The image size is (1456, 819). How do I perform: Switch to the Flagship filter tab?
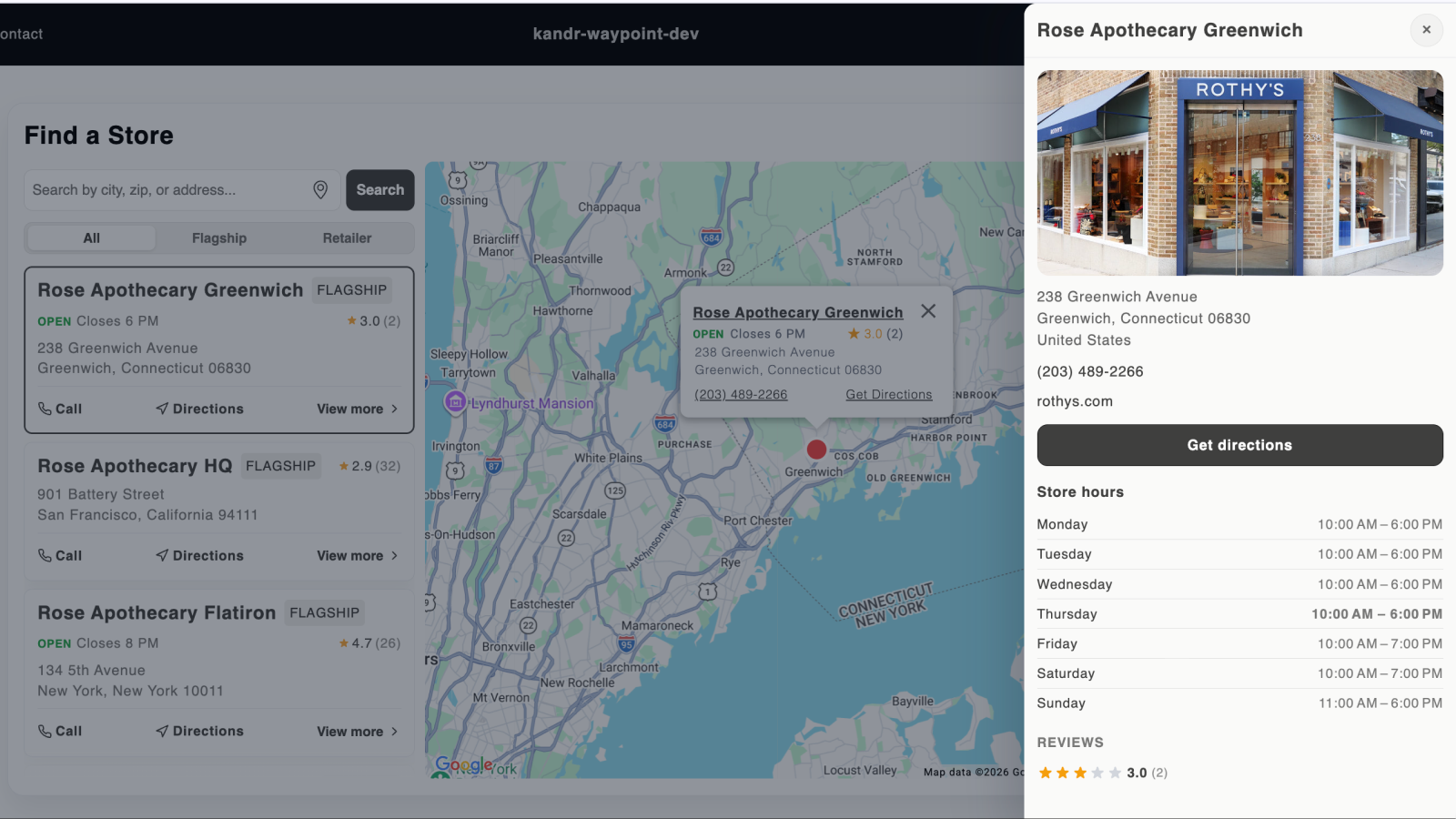coord(219,238)
